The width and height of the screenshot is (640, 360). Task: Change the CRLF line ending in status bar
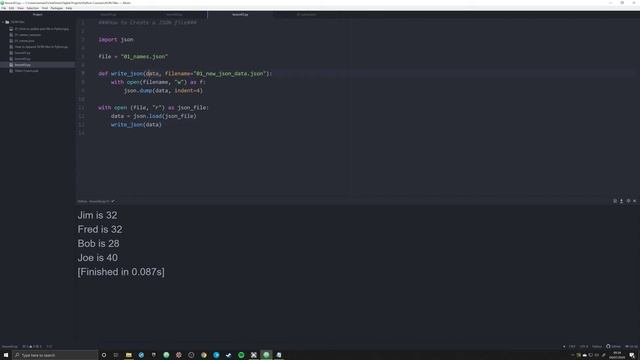click(572, 347)
